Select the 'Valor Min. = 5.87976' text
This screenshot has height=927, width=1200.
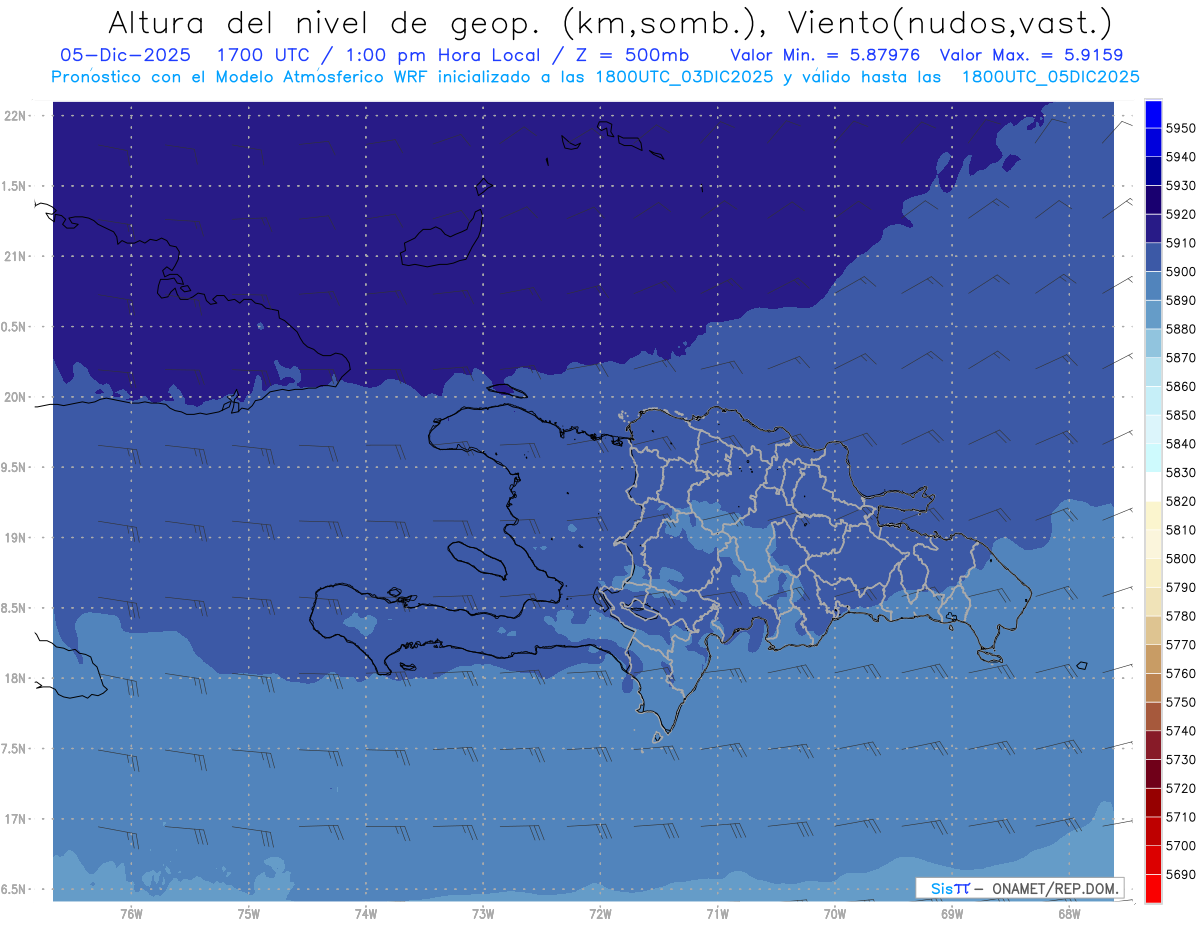click(x=825, y=55)
